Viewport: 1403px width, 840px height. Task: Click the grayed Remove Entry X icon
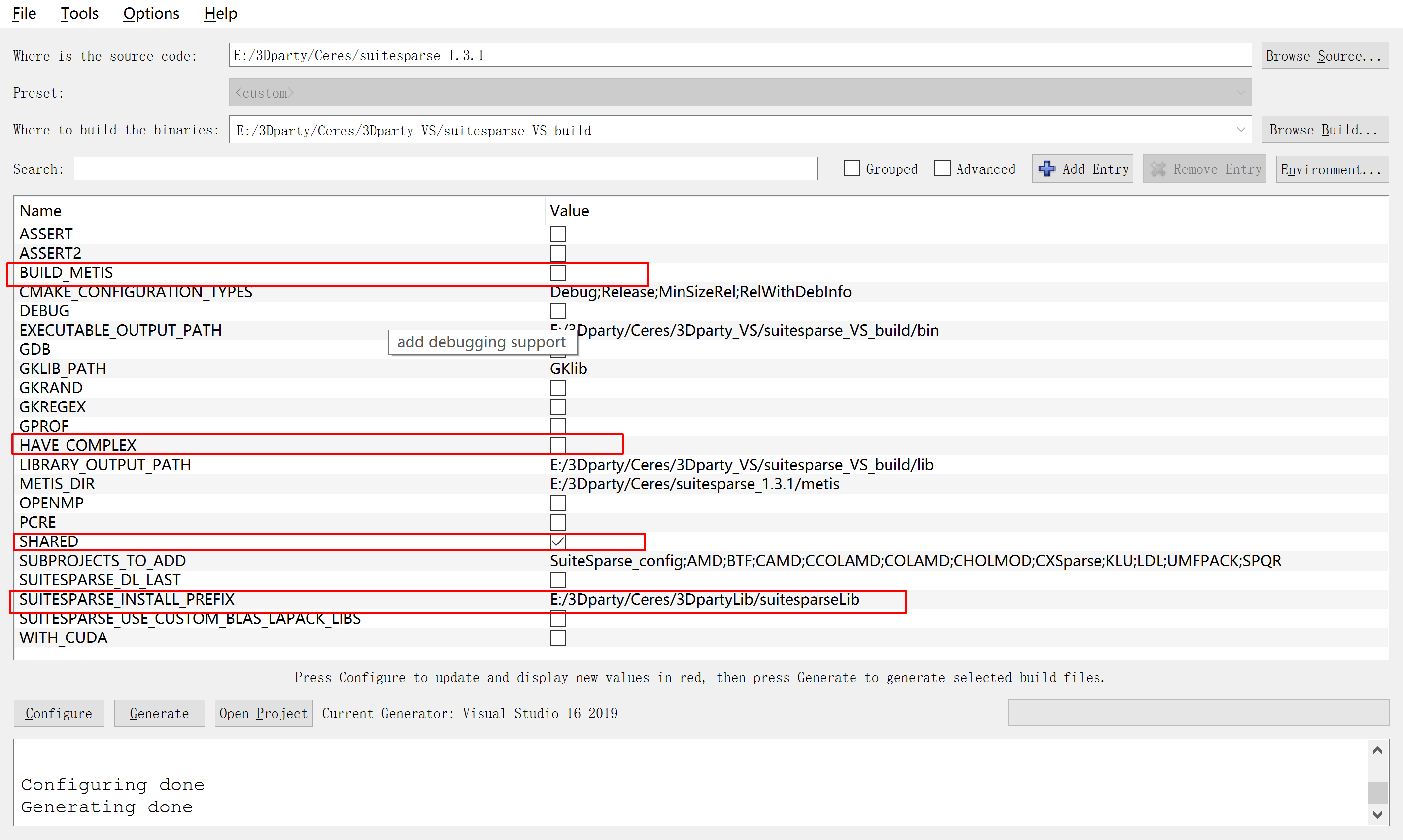1158,168
